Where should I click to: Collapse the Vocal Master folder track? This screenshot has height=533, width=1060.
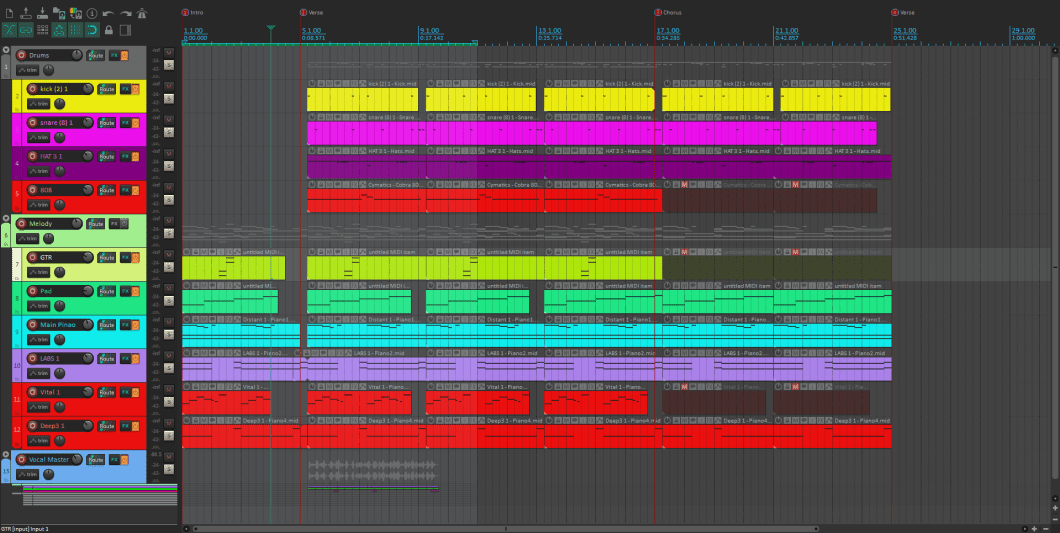pyautogui.click(x=6, y=454)
